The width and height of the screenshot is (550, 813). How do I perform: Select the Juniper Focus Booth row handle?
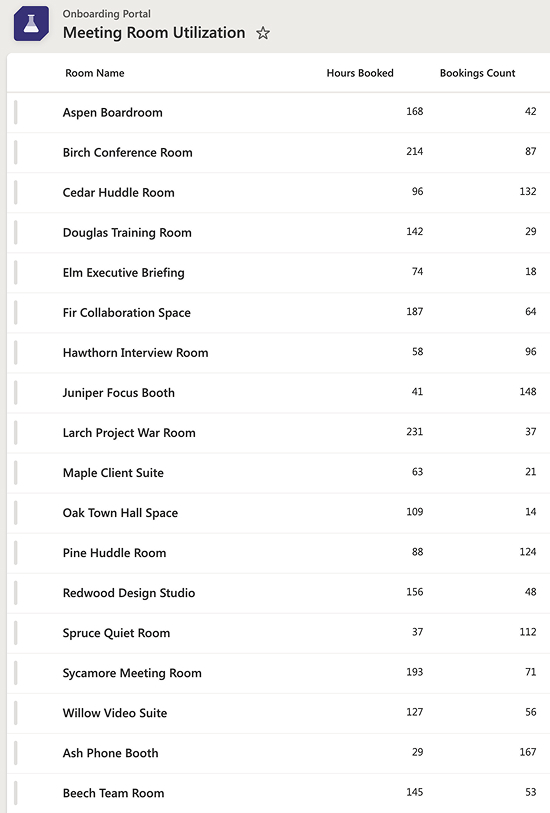16,393
